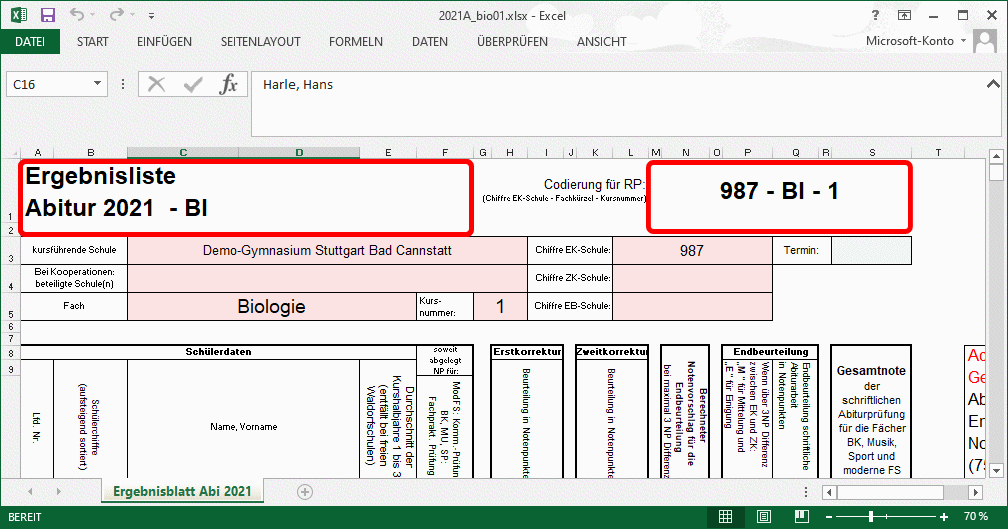Viewport: 1008px width, 529px height.
Task: Click the DATEI button
Action: pos(30,42)
